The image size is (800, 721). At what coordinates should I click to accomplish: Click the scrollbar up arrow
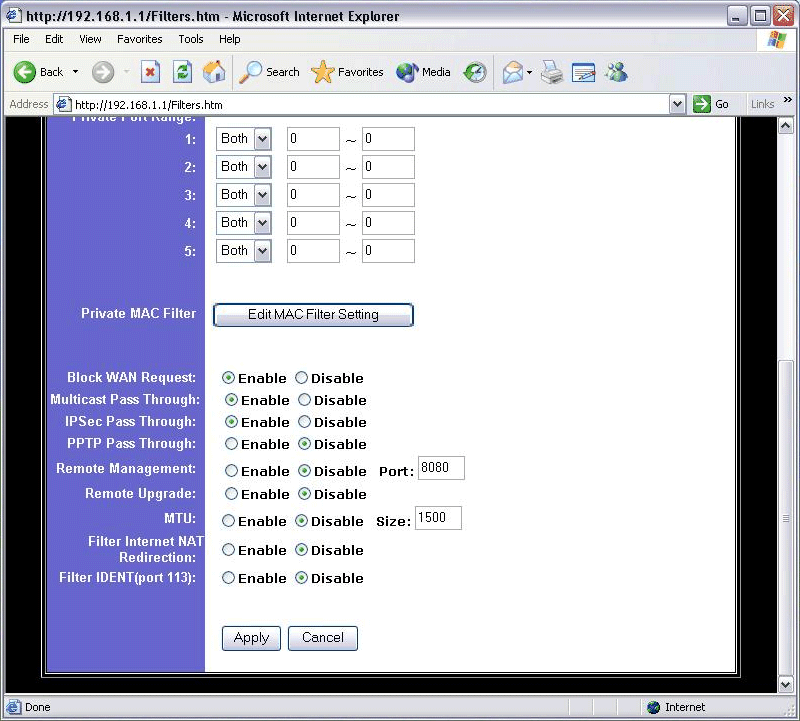pyautogui.click(x=786, y=125)
